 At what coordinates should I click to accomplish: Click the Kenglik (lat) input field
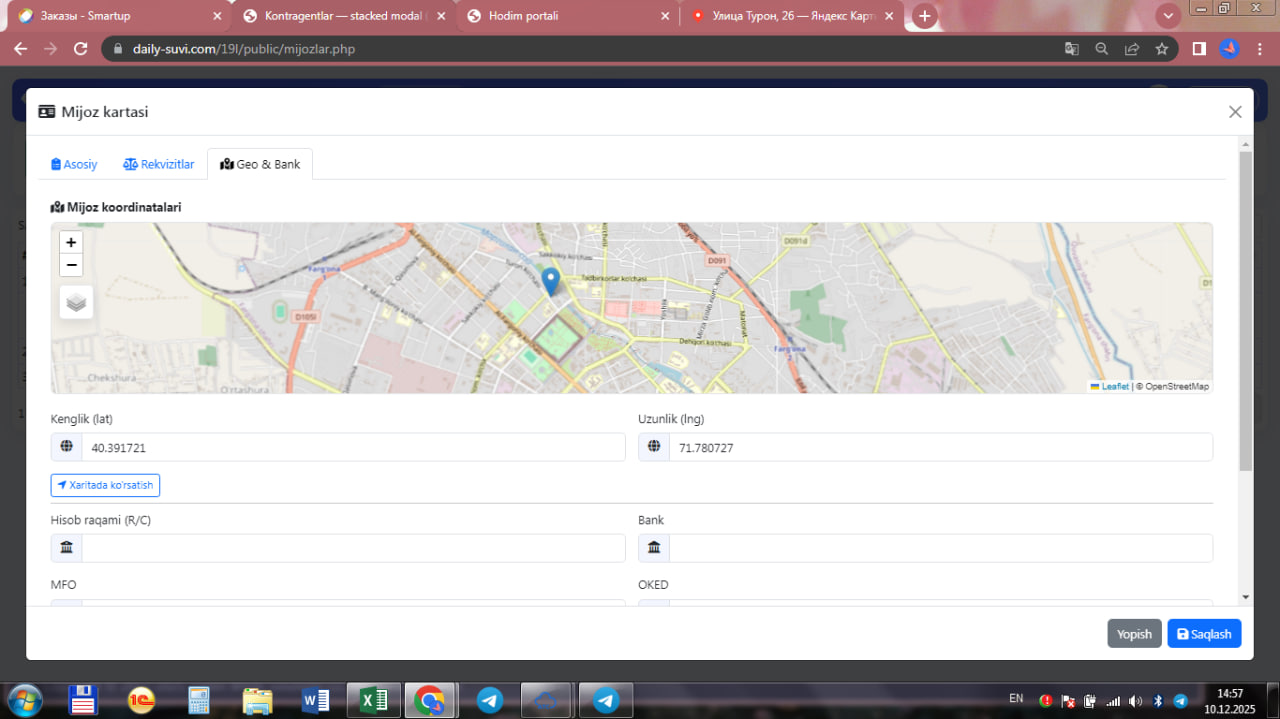352,448
